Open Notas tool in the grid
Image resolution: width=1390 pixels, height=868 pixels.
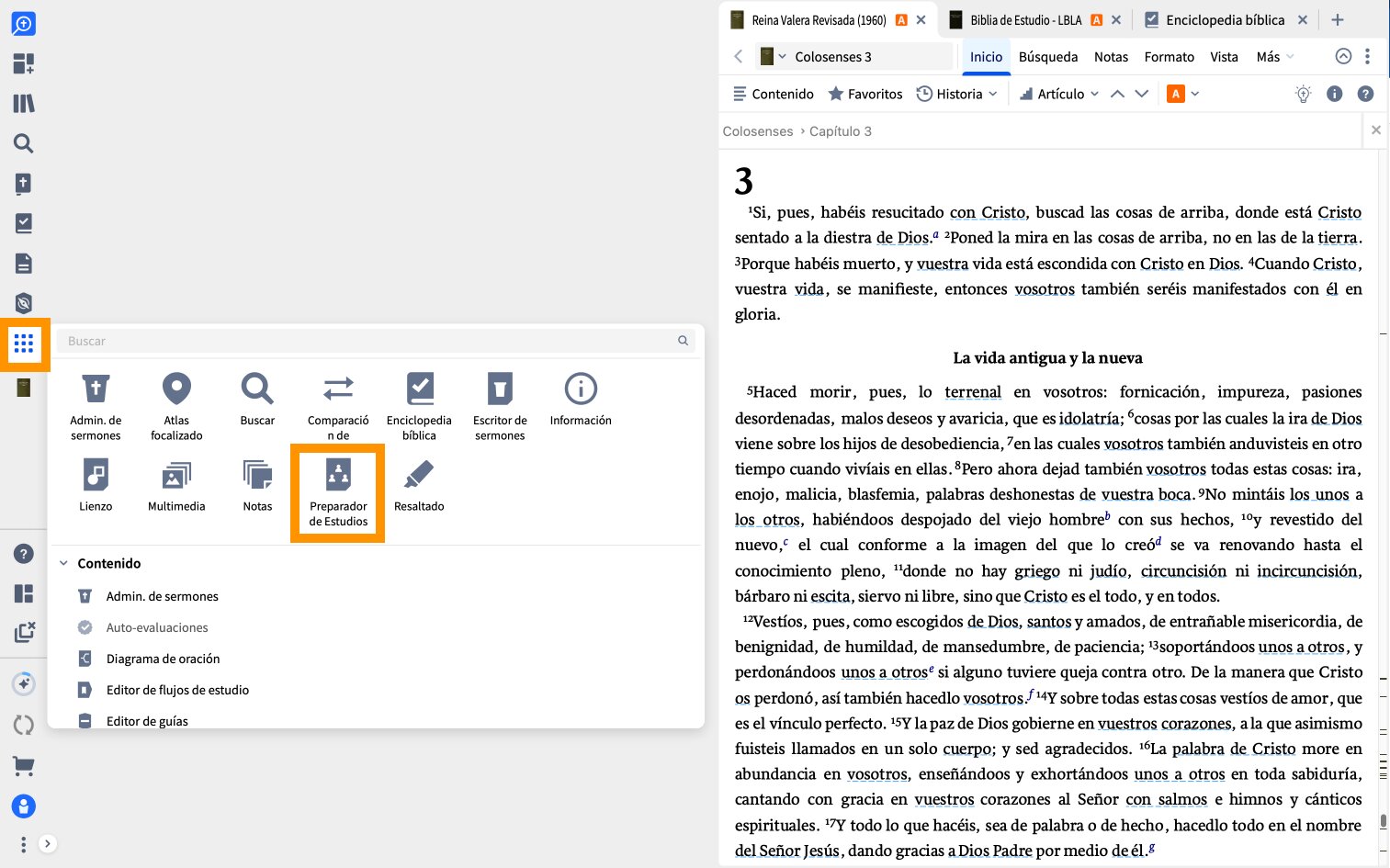(257, 485)
